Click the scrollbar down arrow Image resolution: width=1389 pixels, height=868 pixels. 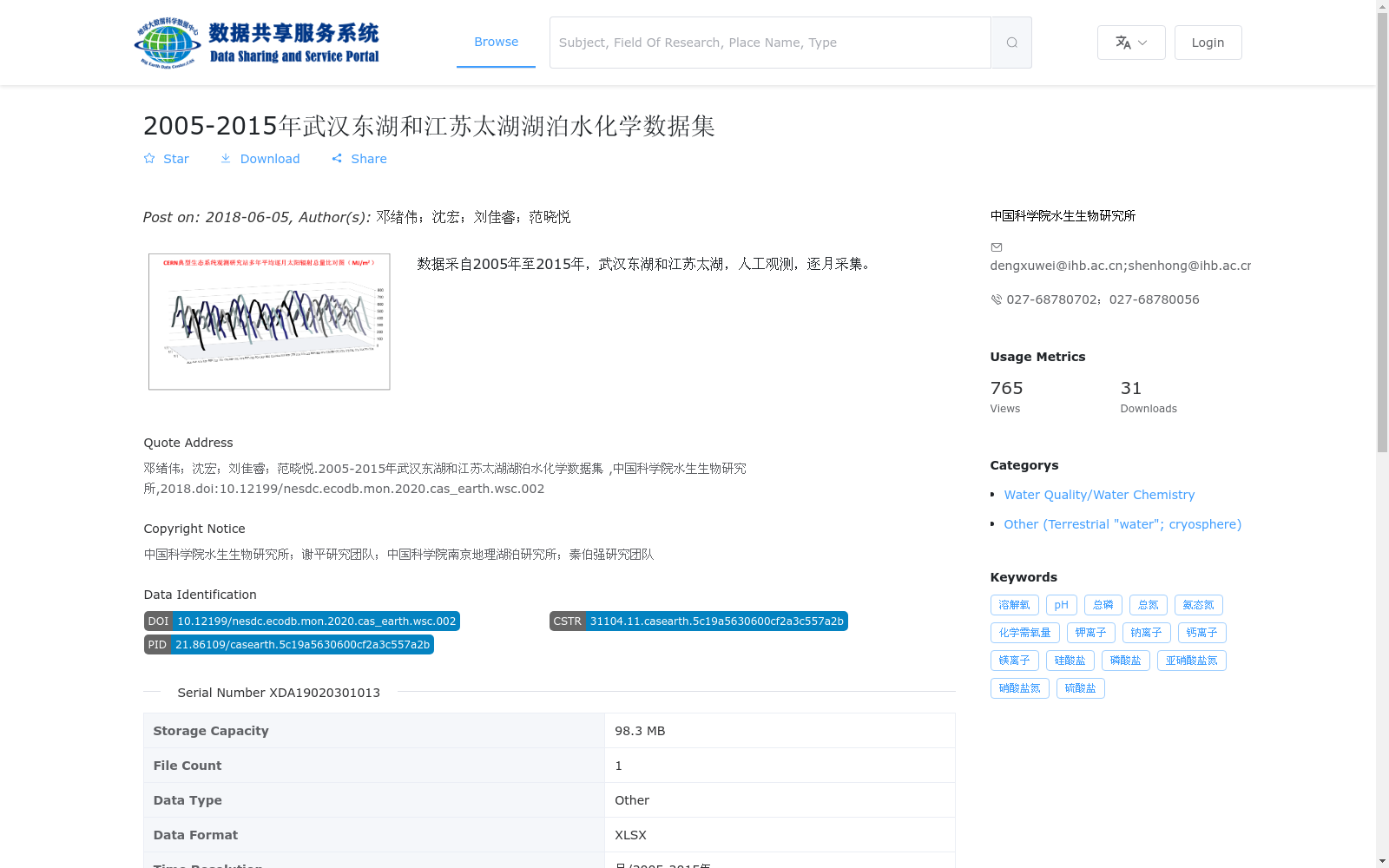(x=1382, y=862)
